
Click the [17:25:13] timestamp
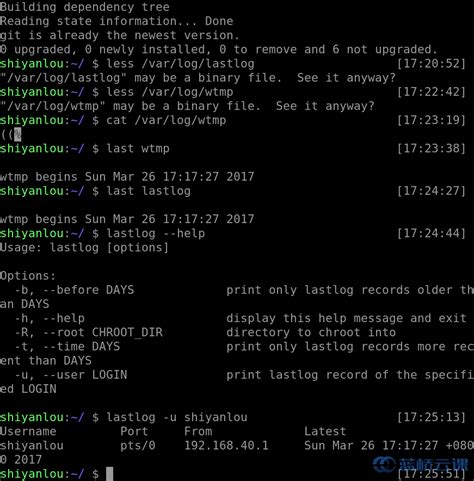click(x=431, y=417)
